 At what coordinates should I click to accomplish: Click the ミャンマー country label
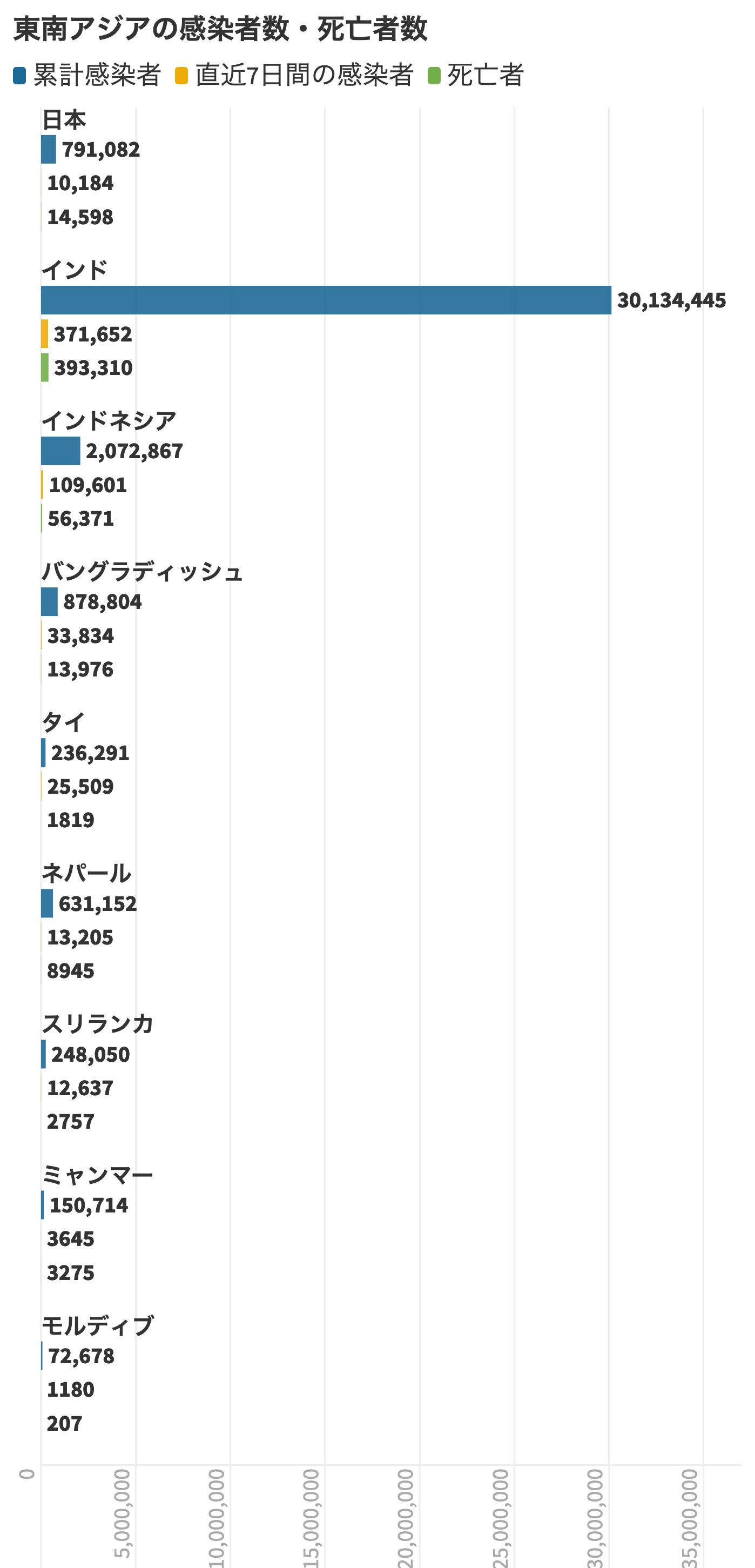tap(97, 1175)
